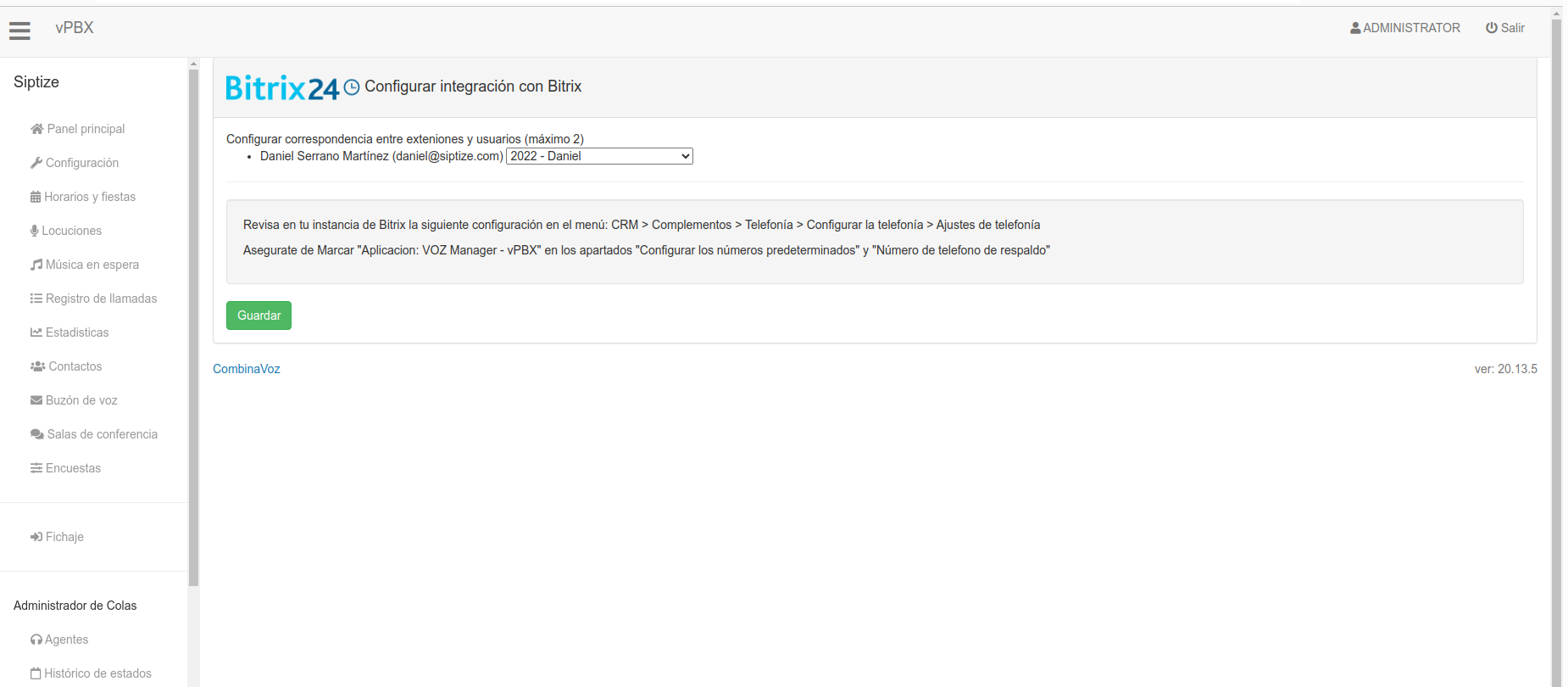Click the sidebar vertical scrollbar
This screenshot has width=1568, height=687.
193,339
